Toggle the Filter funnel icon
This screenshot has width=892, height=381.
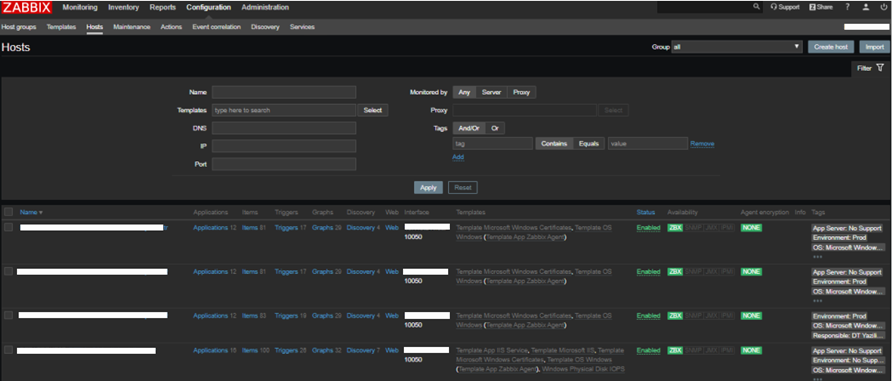coord(880,68)
